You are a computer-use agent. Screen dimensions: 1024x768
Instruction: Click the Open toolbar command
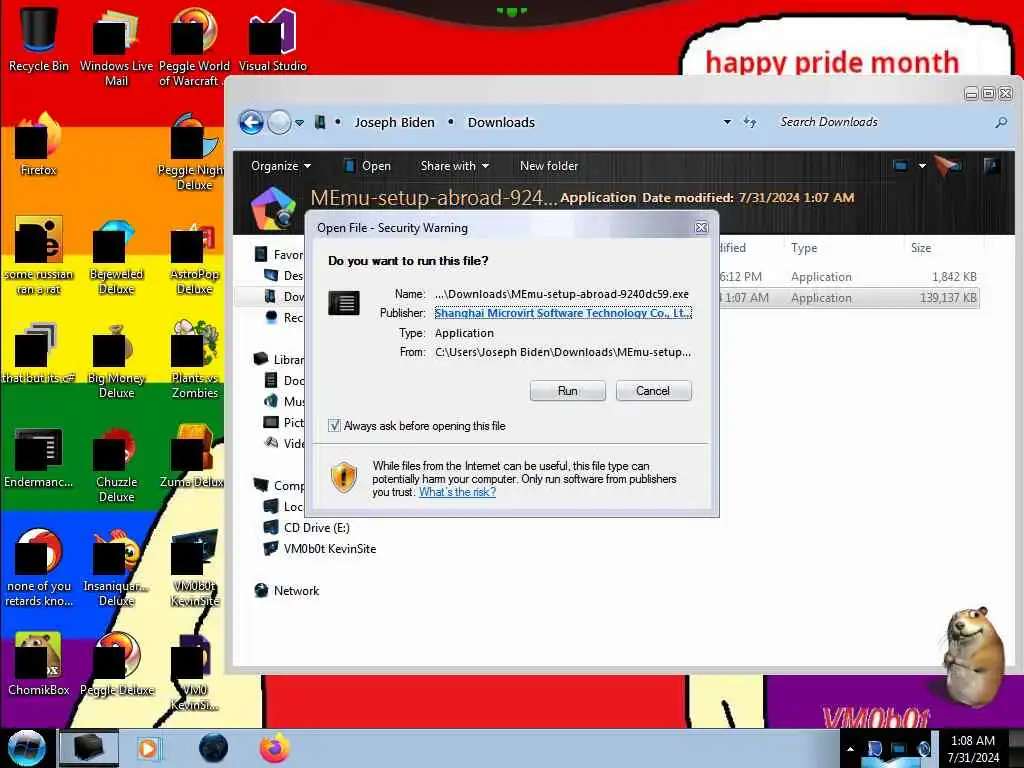368,166
